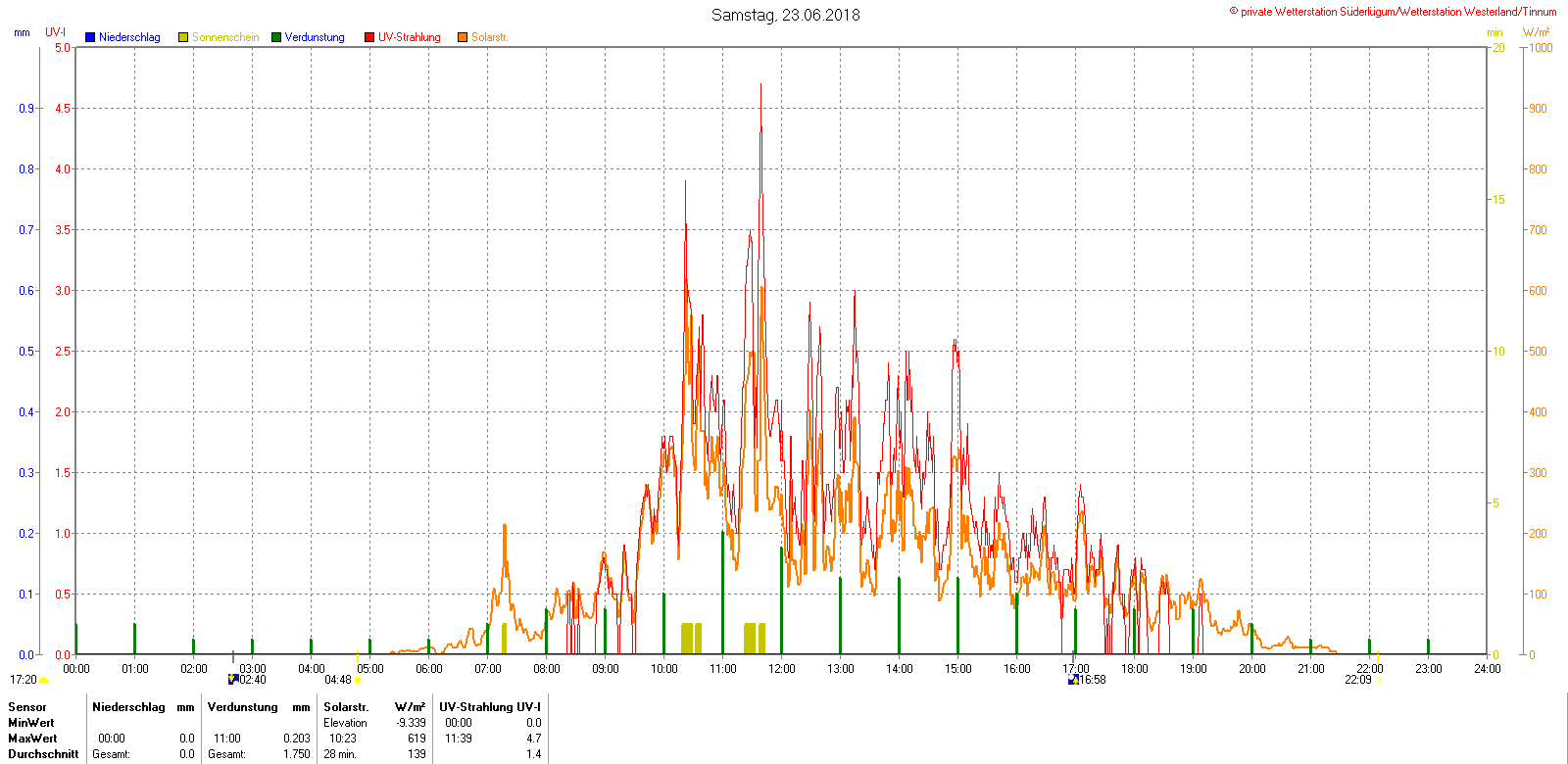Click the sunset time 22:09
The image size is (1568, 764).
click(x=1357, y=680)
